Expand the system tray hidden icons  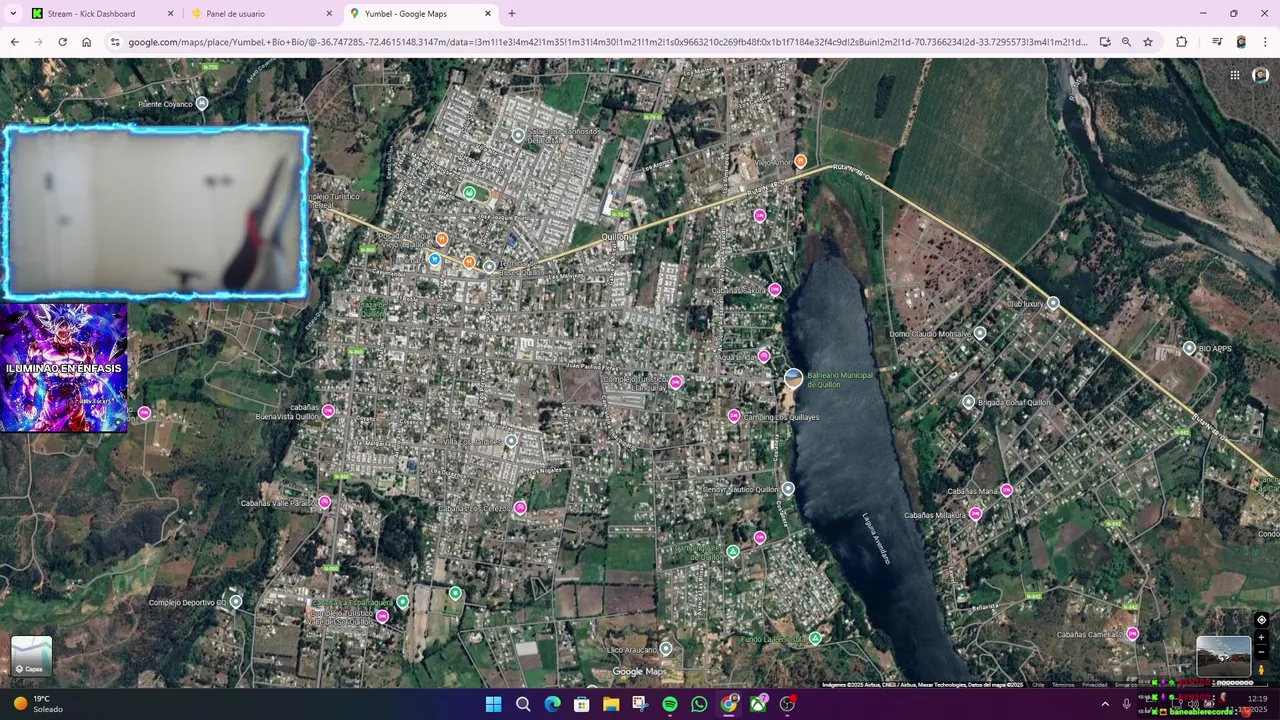click(1105, 704)
